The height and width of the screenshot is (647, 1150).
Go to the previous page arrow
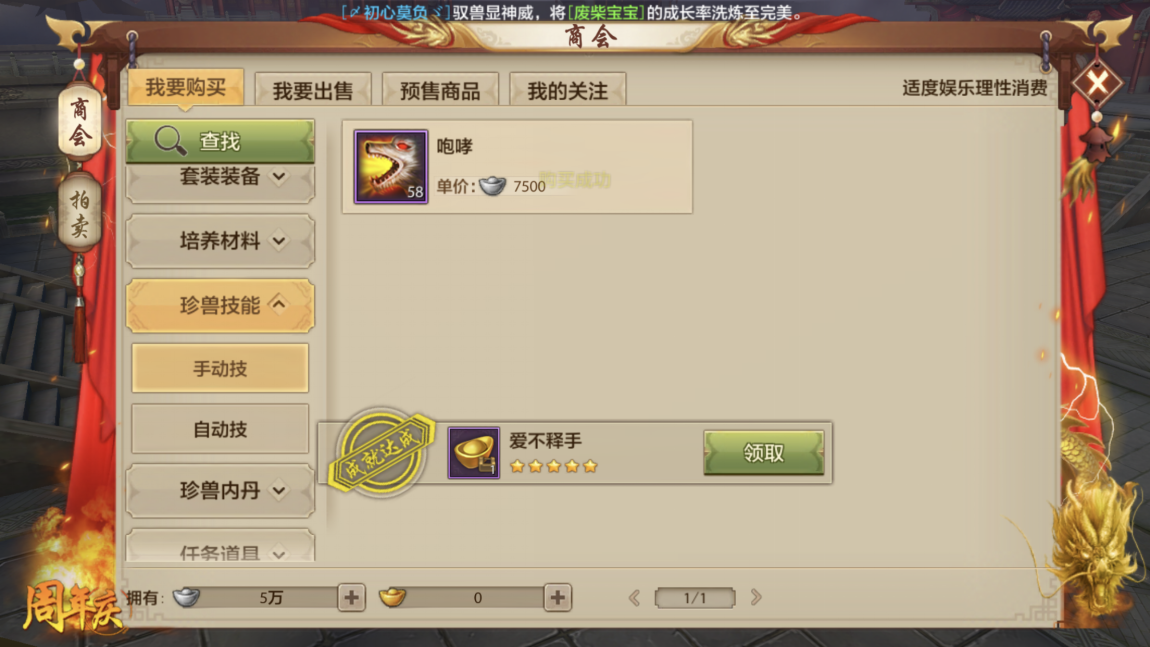634,597
